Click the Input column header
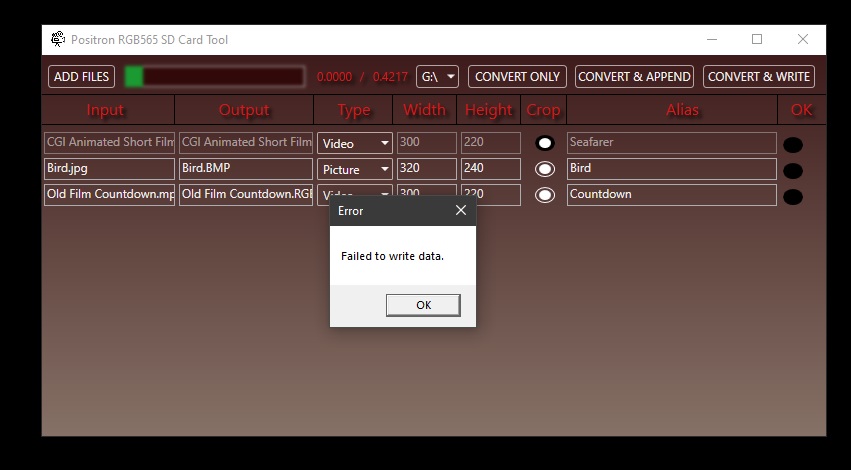 [x=106, y=110]
